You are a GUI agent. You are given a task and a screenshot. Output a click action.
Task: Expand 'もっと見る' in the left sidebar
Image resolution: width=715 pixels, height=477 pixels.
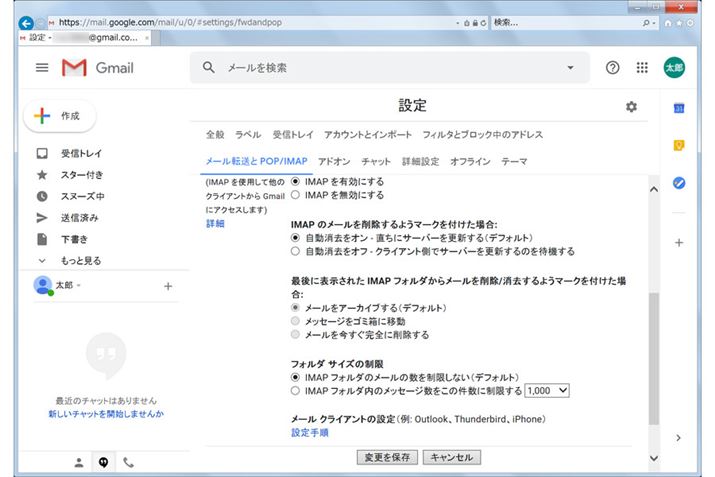pos(80,260)
